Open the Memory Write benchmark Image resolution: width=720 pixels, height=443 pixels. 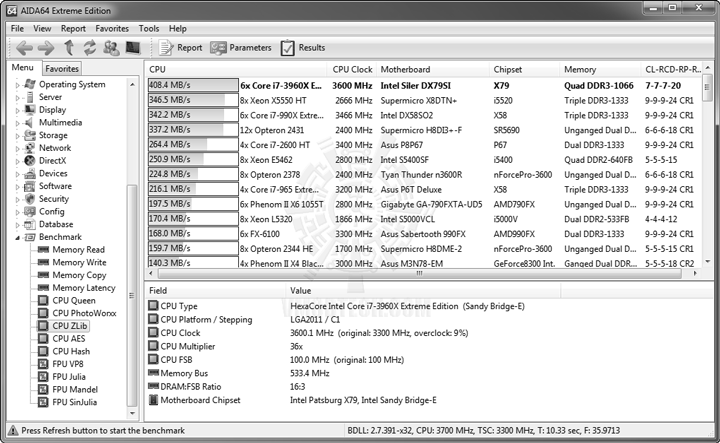point(79,263)
